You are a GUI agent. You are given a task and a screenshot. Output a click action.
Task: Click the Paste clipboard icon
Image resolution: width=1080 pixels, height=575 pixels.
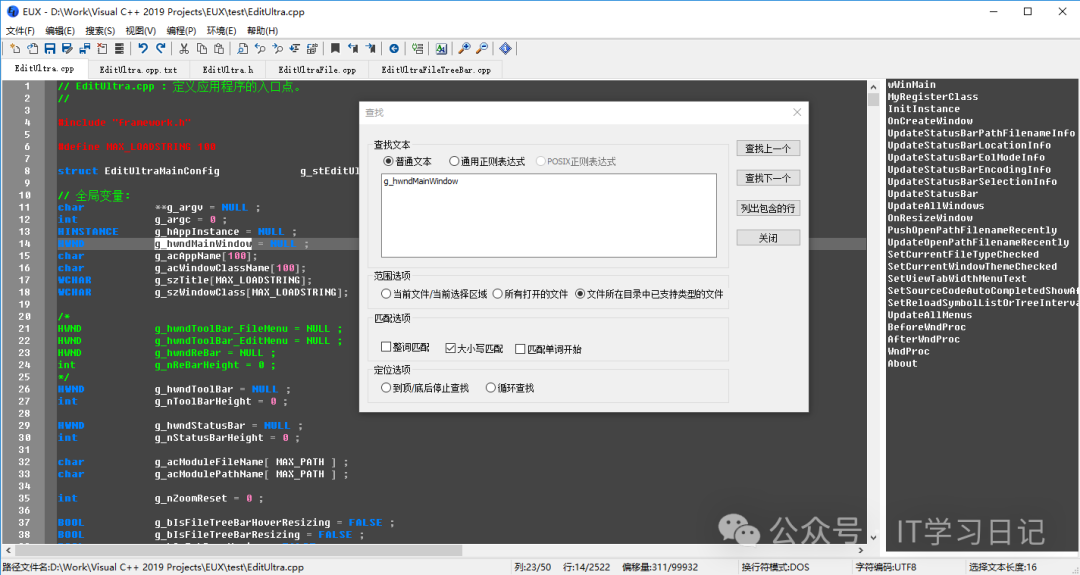pos(217,48)
